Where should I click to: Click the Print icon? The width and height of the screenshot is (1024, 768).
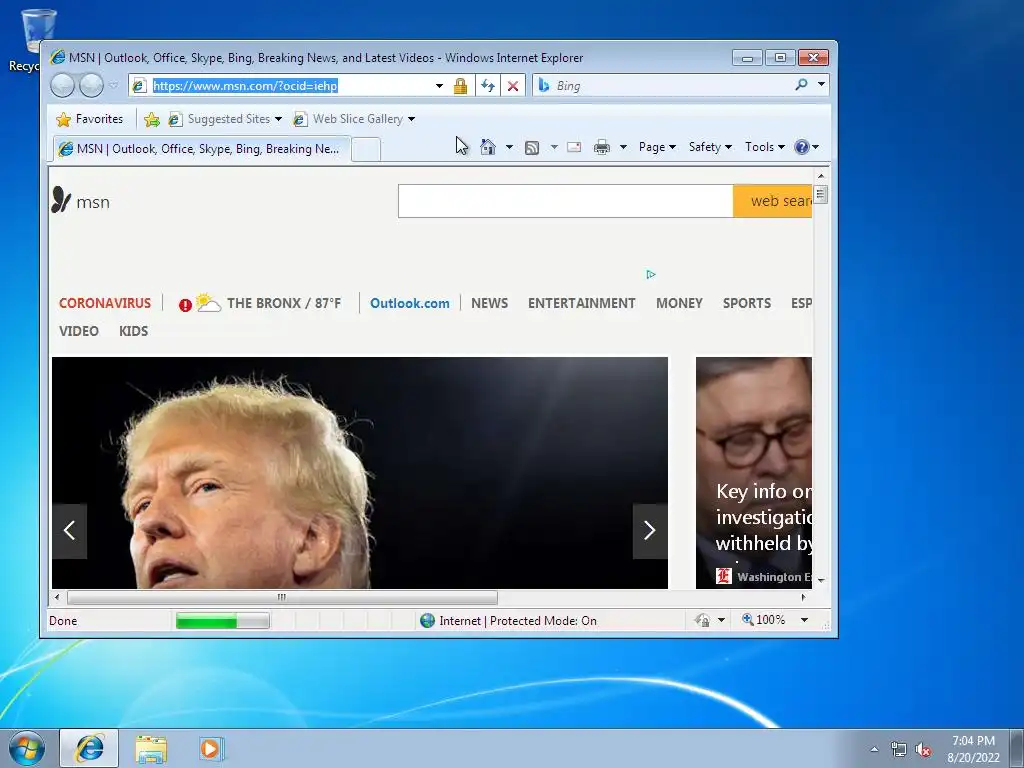(601, 147)
